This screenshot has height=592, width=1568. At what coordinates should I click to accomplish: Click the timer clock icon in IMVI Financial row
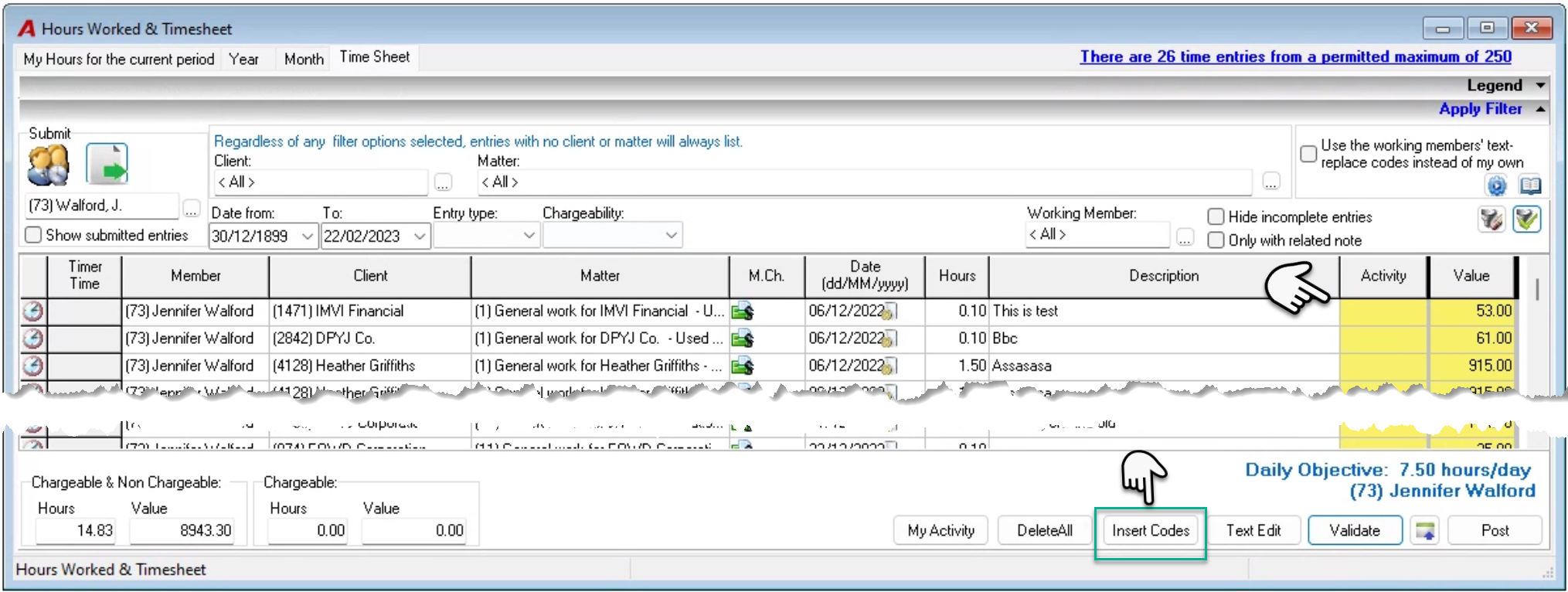32,311
